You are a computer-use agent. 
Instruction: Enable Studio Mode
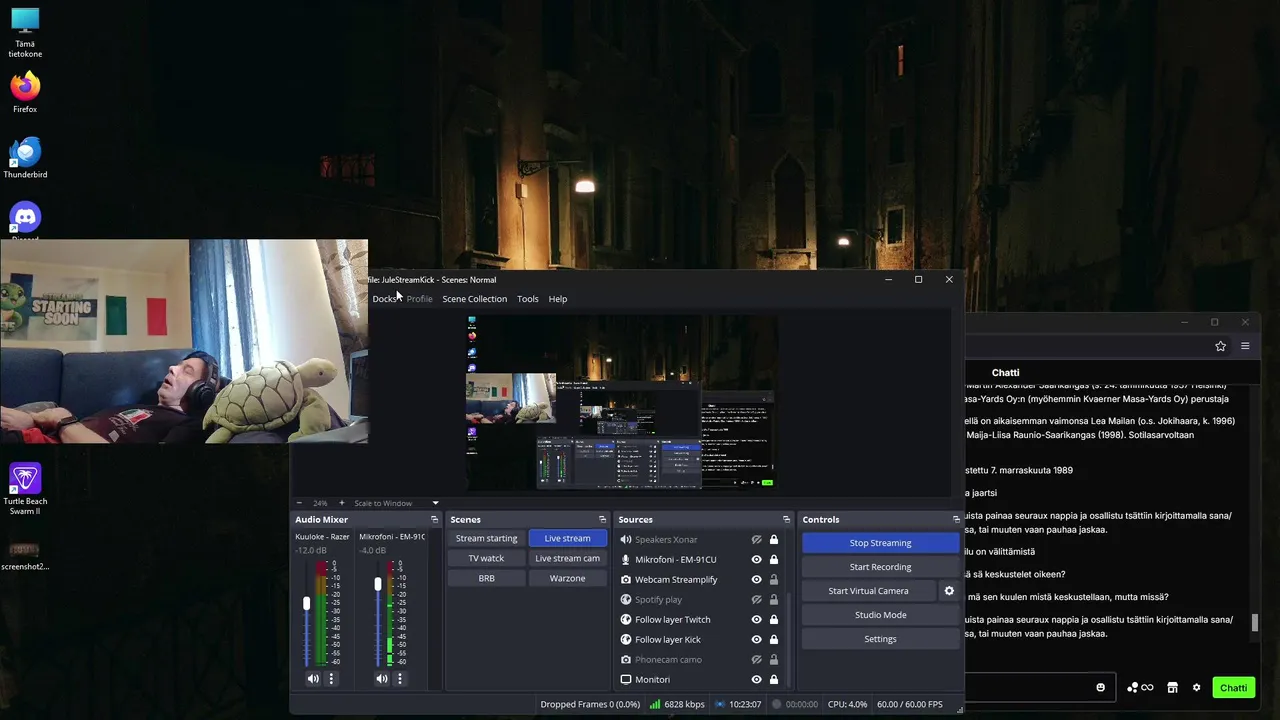(880, 615)
